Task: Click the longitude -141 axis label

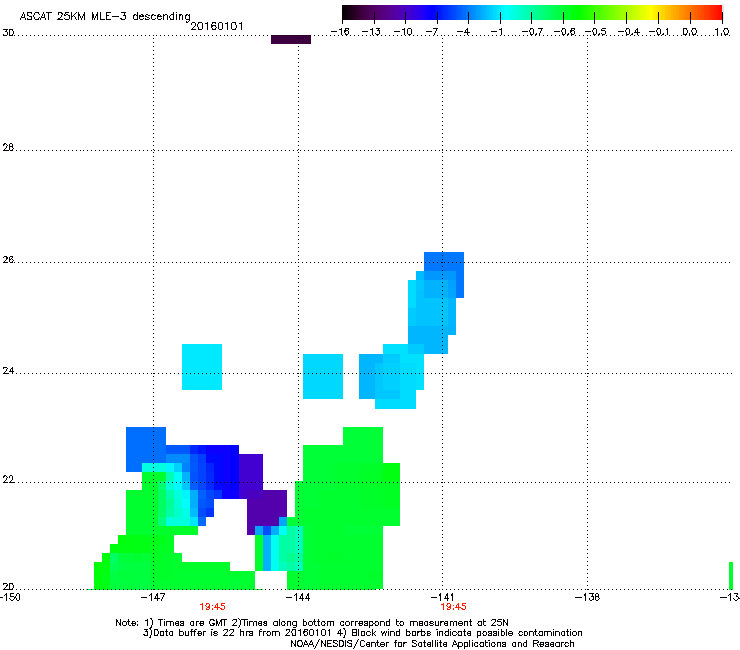Action: tap(442, 597)
